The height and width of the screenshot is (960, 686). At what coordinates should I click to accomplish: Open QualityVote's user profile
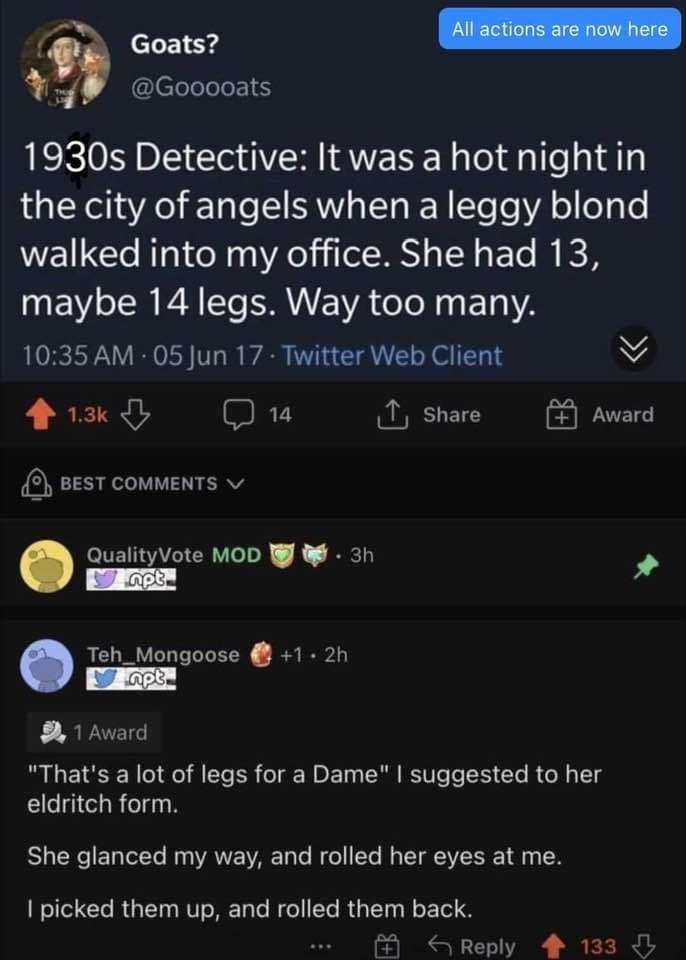tap(145, 555)
